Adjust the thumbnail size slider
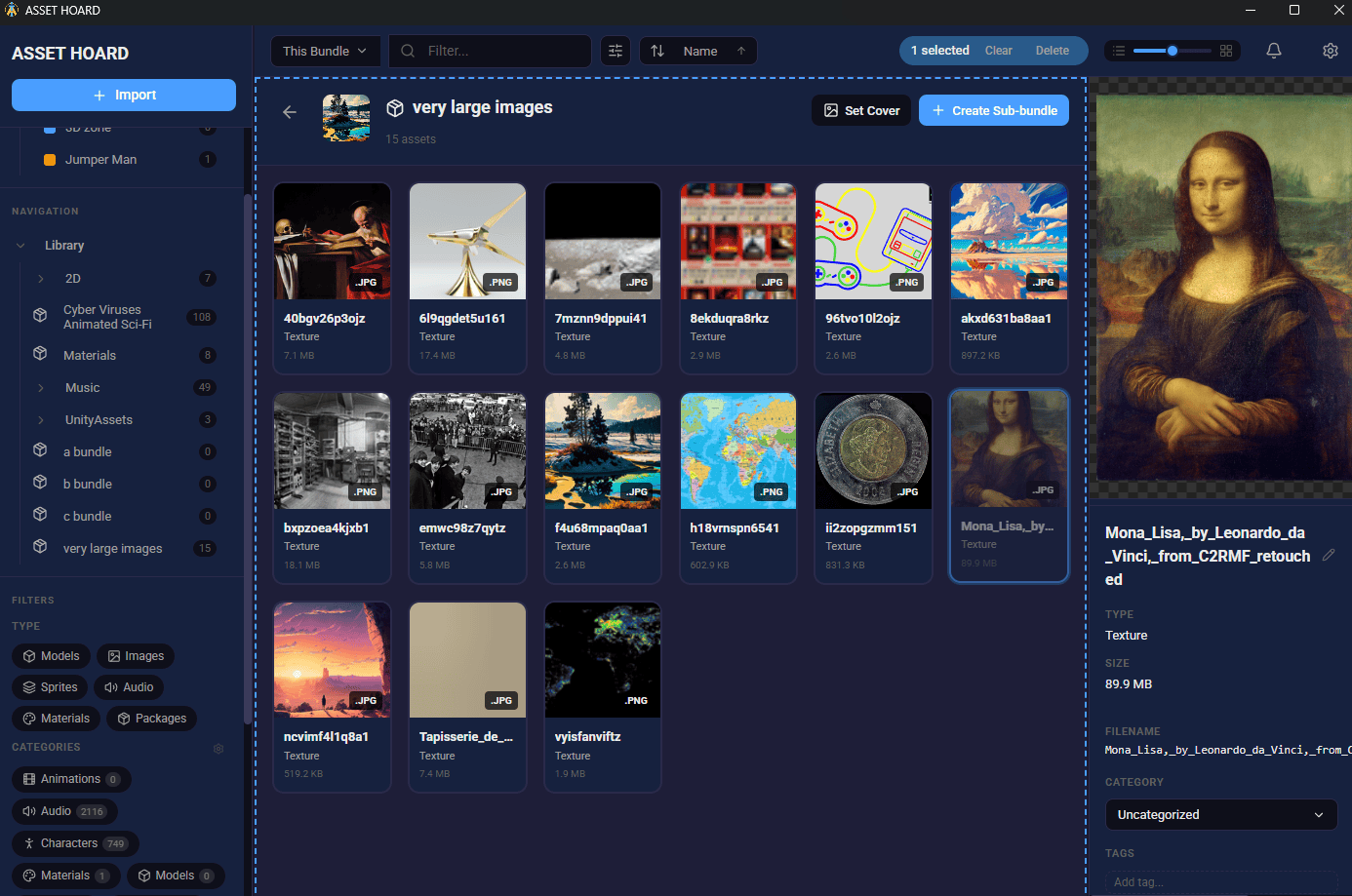 click(1173, 51)
